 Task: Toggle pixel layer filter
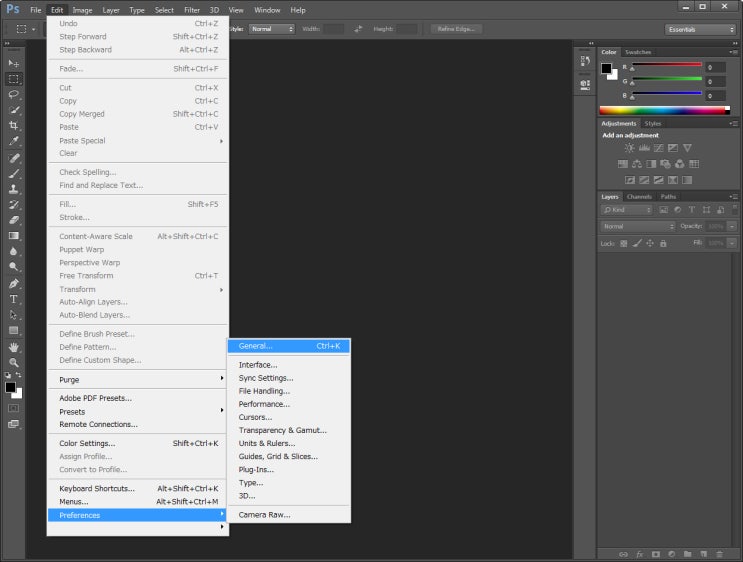point(663,210)
